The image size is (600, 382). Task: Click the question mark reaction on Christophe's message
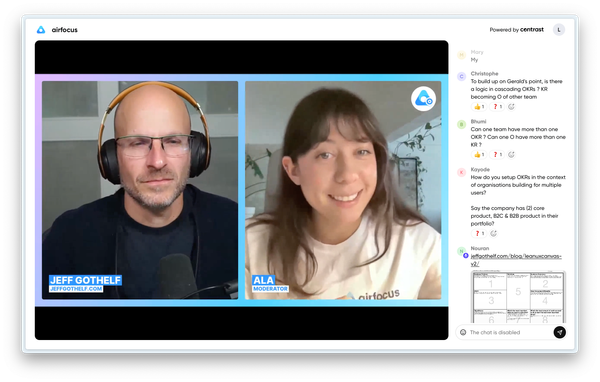click(x=497, y=107)
